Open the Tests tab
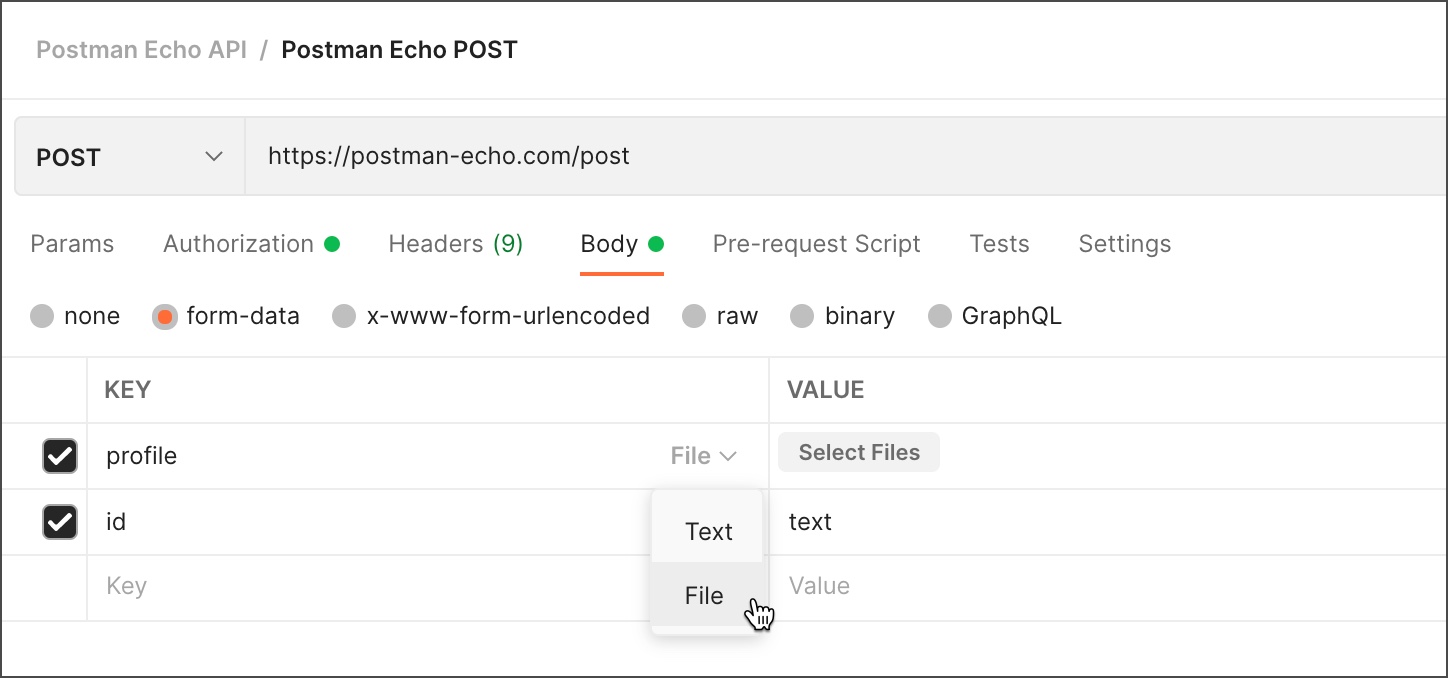1448x678 pixels. tap(999, 244)
